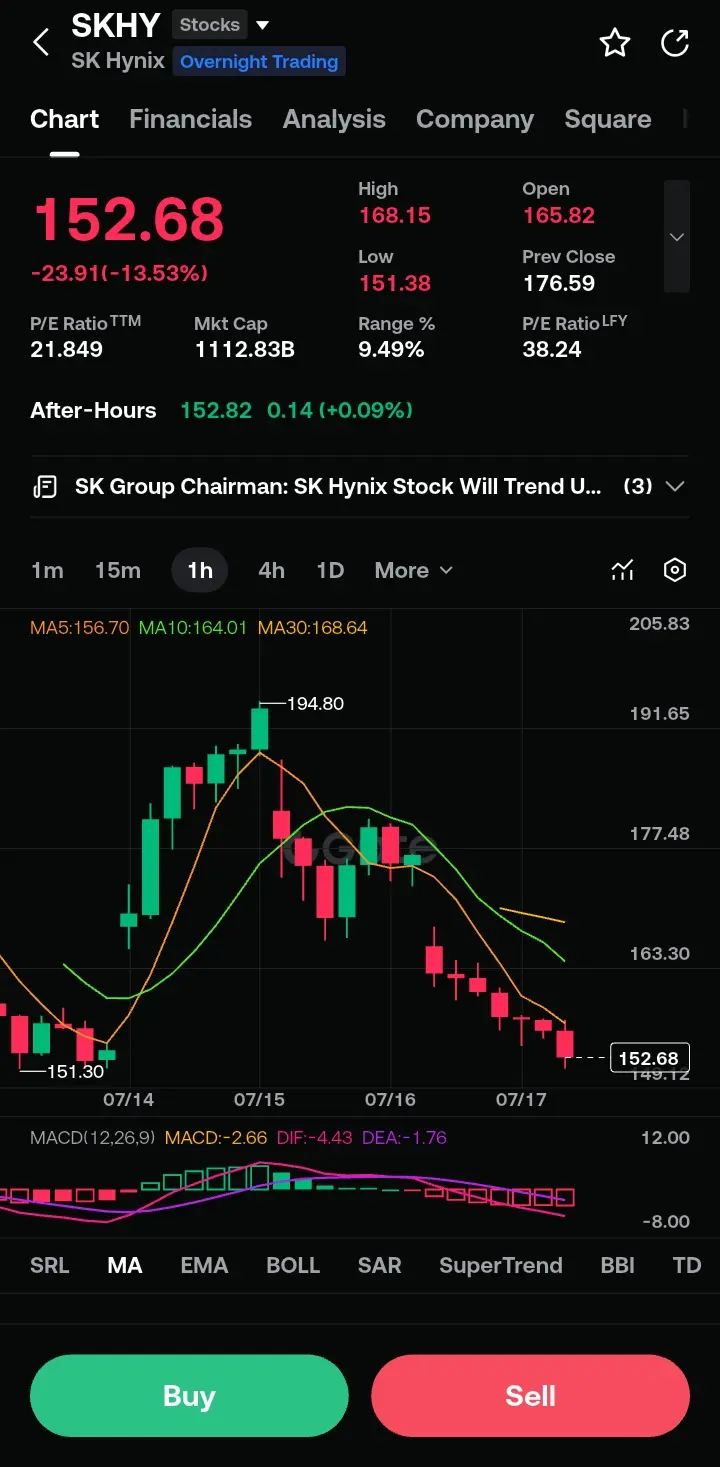Screen dimensions: 720x1467
Task: Enable the BBI indicator
Action: point(618,1265)
